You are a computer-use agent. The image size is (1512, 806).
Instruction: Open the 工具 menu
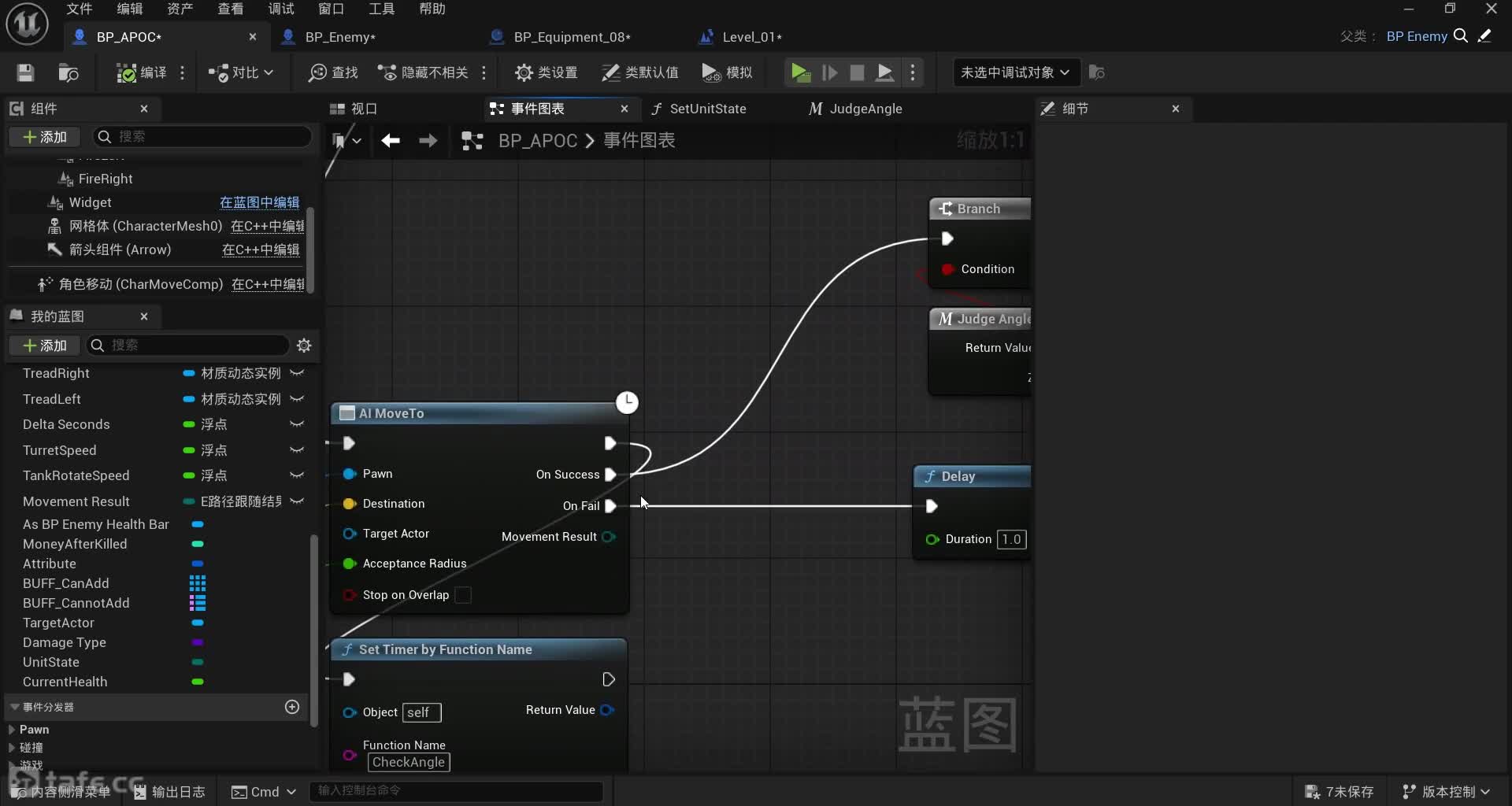(381, 9)
